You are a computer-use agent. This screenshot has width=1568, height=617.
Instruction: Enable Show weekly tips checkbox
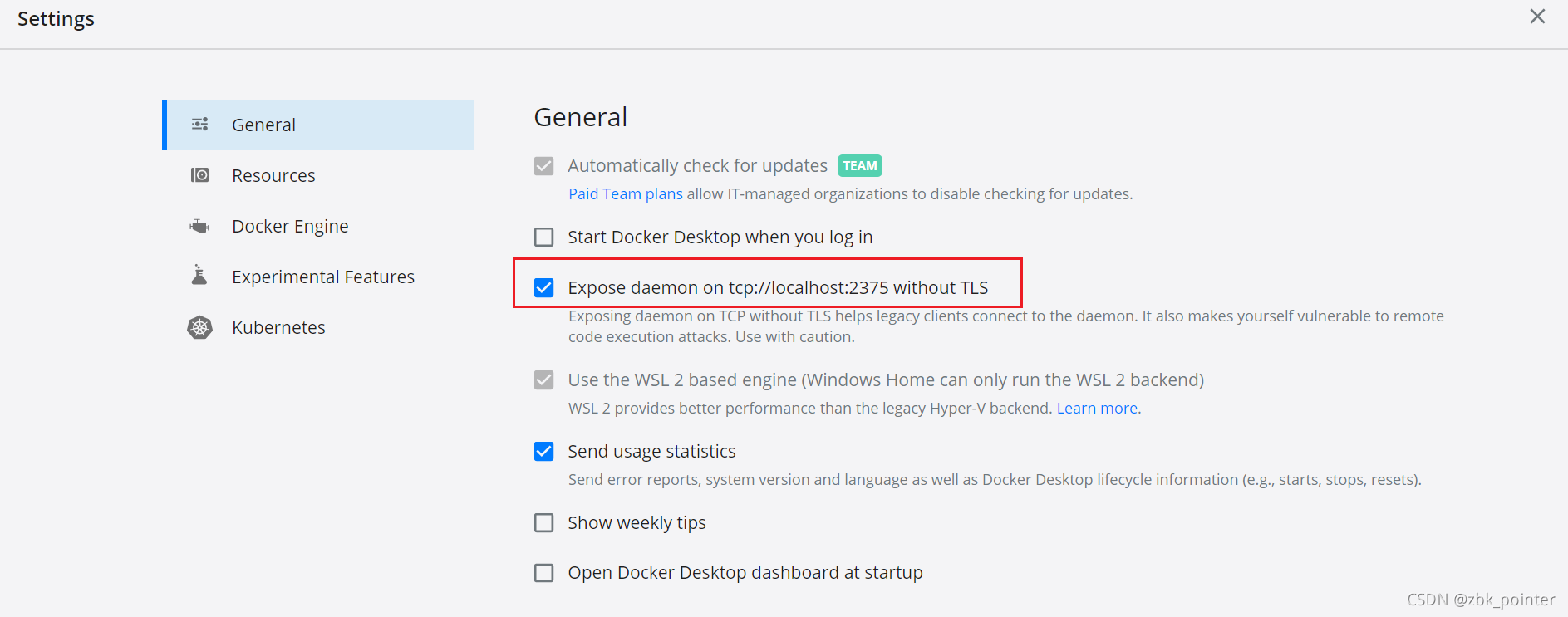click(x=544, y=523)
